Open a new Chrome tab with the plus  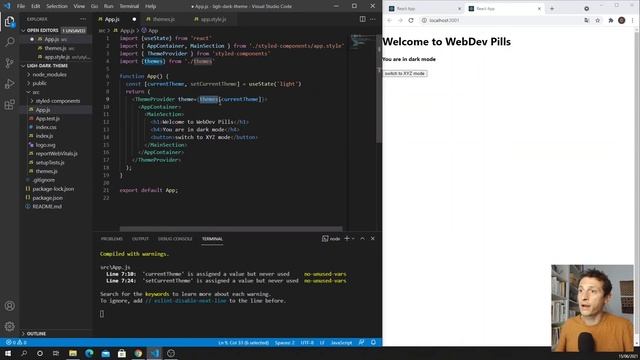pos(552,9)
